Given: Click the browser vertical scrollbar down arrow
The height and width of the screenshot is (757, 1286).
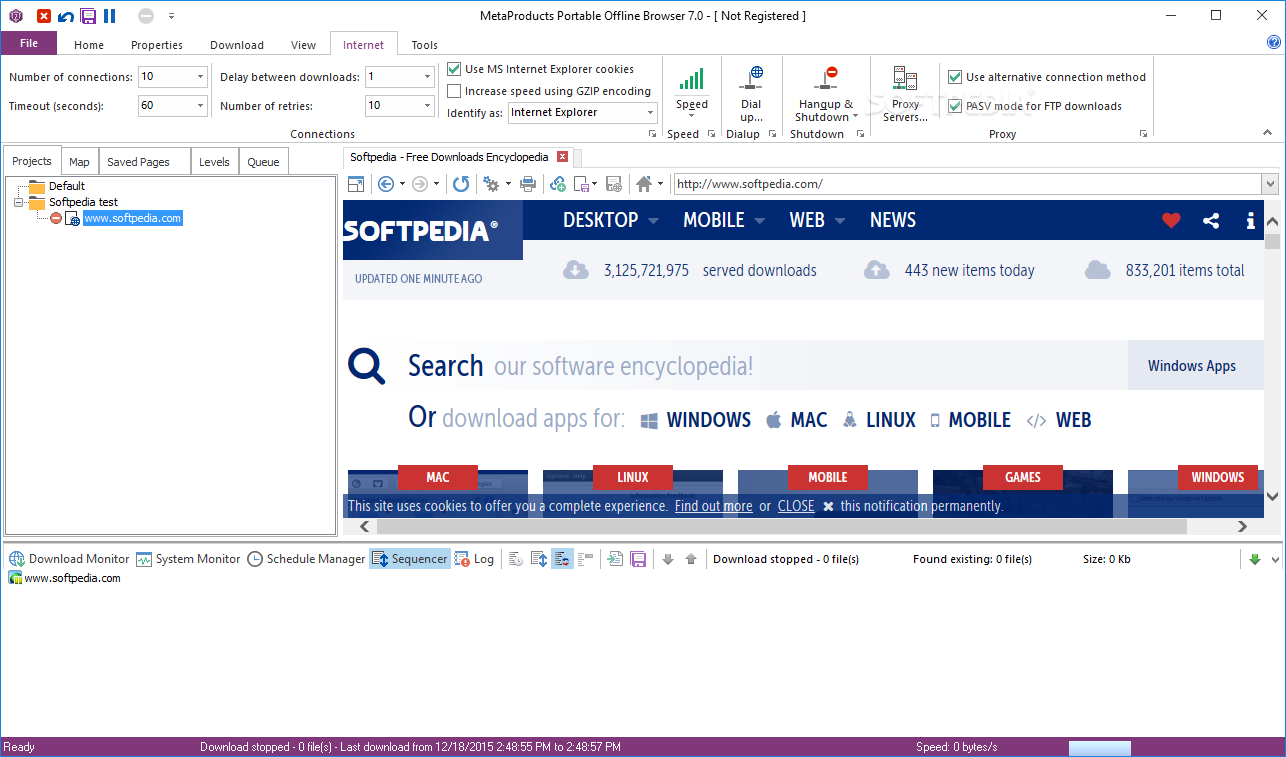Looking at the screenshot, I should (1272, 496).
